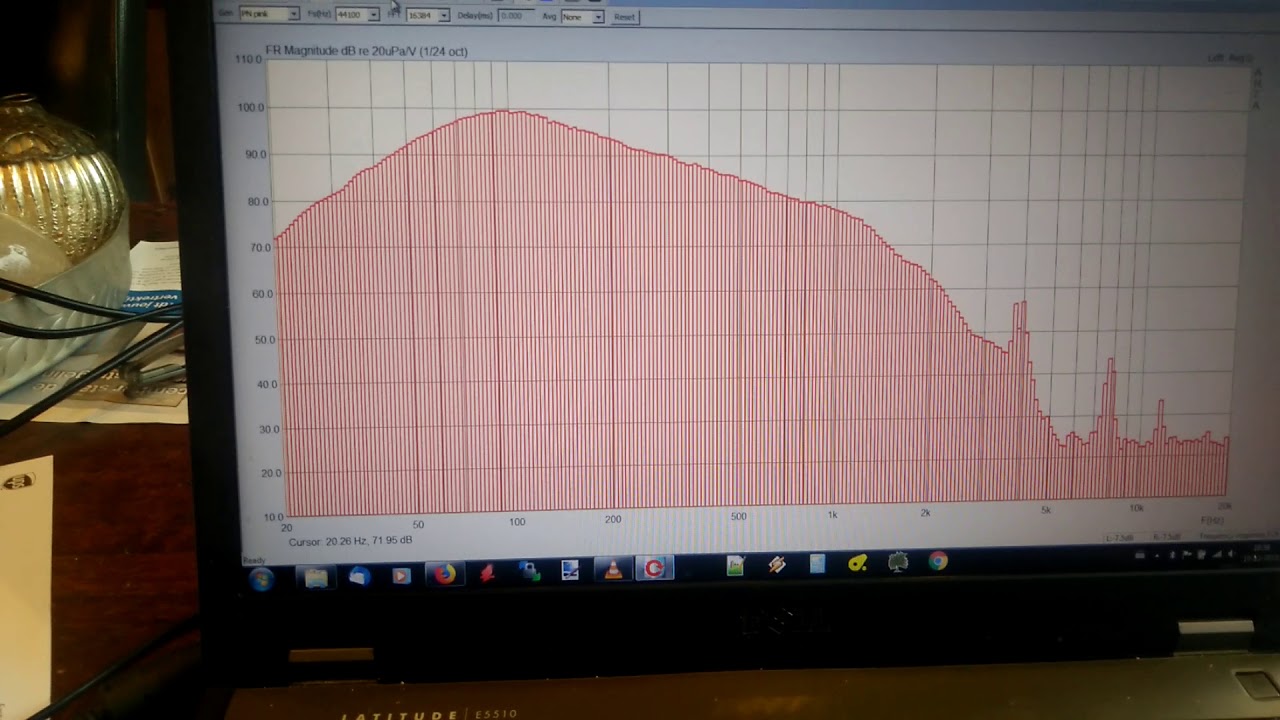This screenshot has width=1280, height=720.
Task: Click the 50 Hz frequency axis label
Action: [x=418, y=524]
